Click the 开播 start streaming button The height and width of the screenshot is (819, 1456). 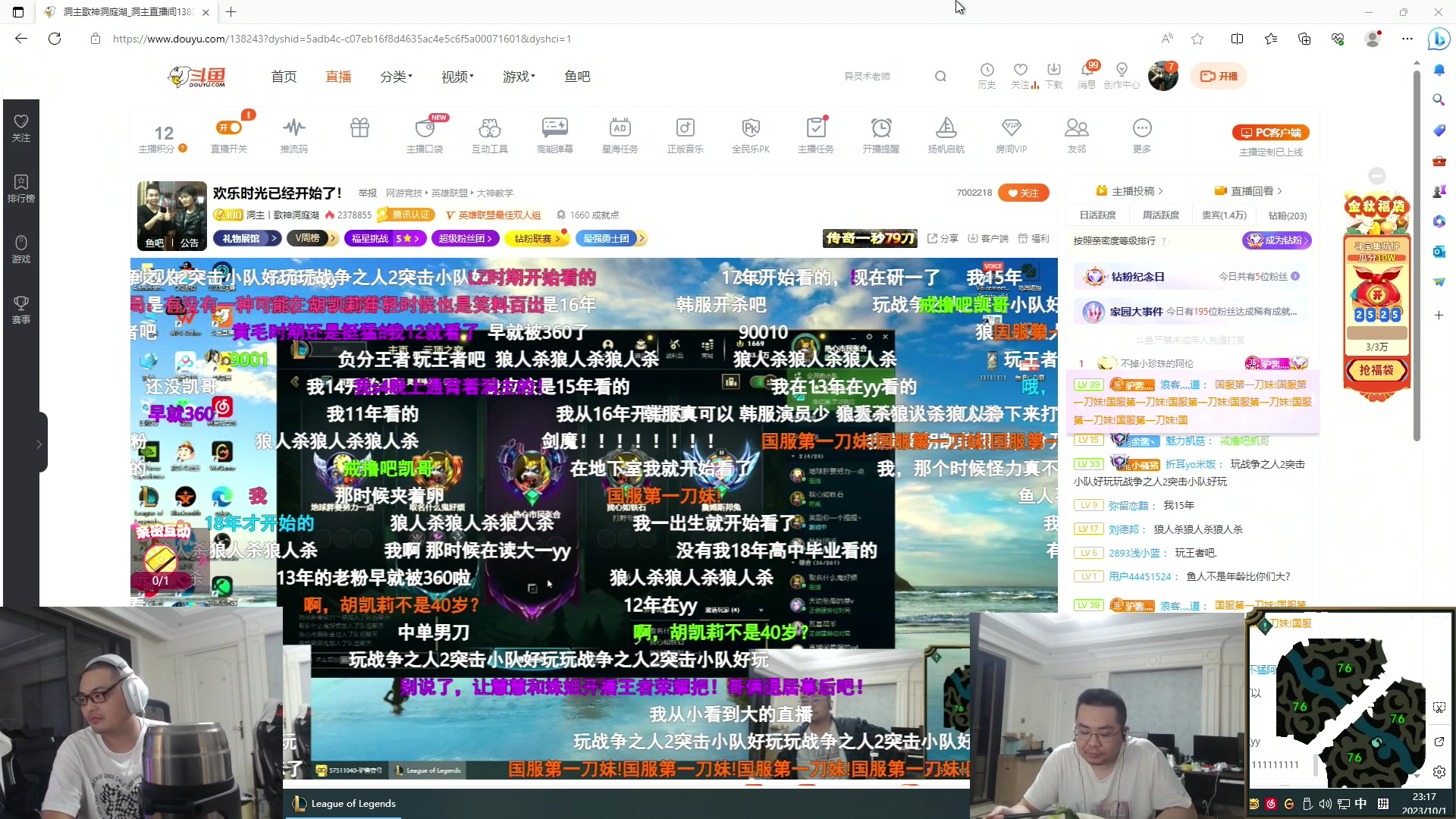(1219, 76)
